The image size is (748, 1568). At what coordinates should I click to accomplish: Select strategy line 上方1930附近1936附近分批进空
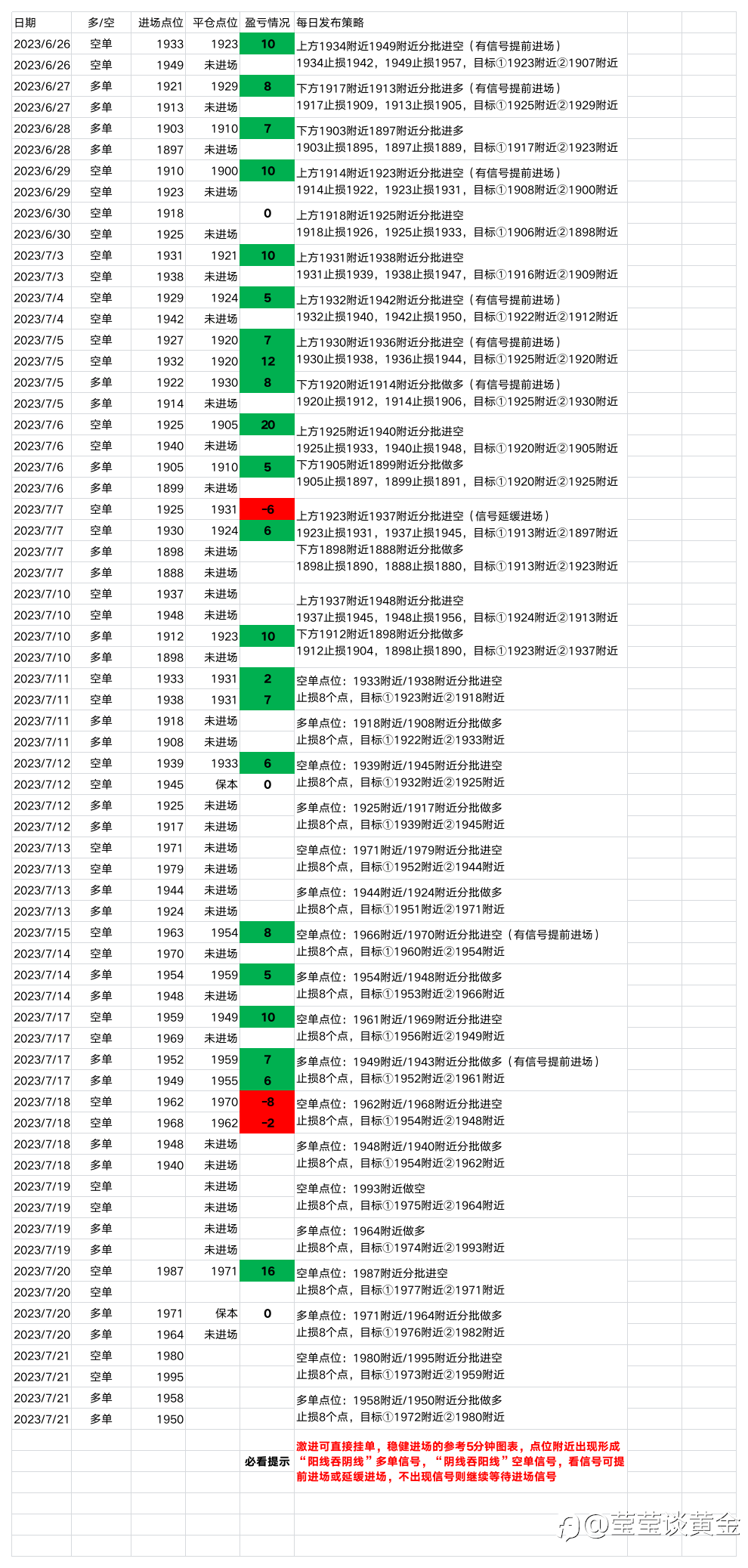click(380, 342)
